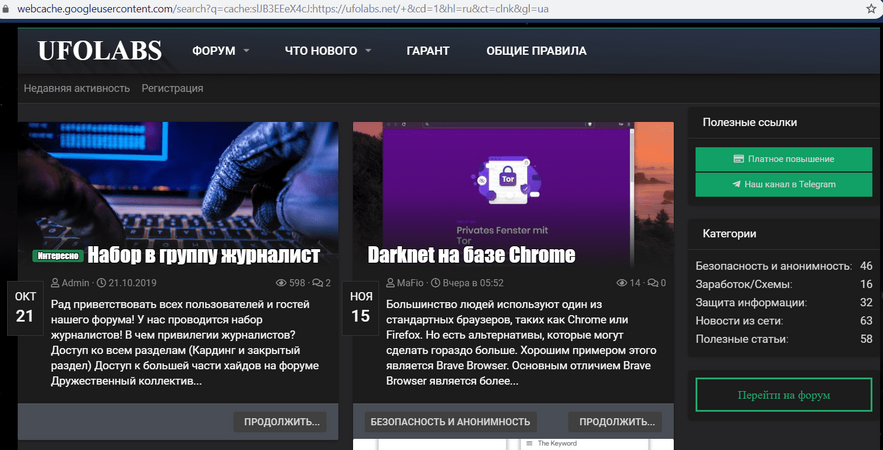Click the author name MaFio

(411, 283)
